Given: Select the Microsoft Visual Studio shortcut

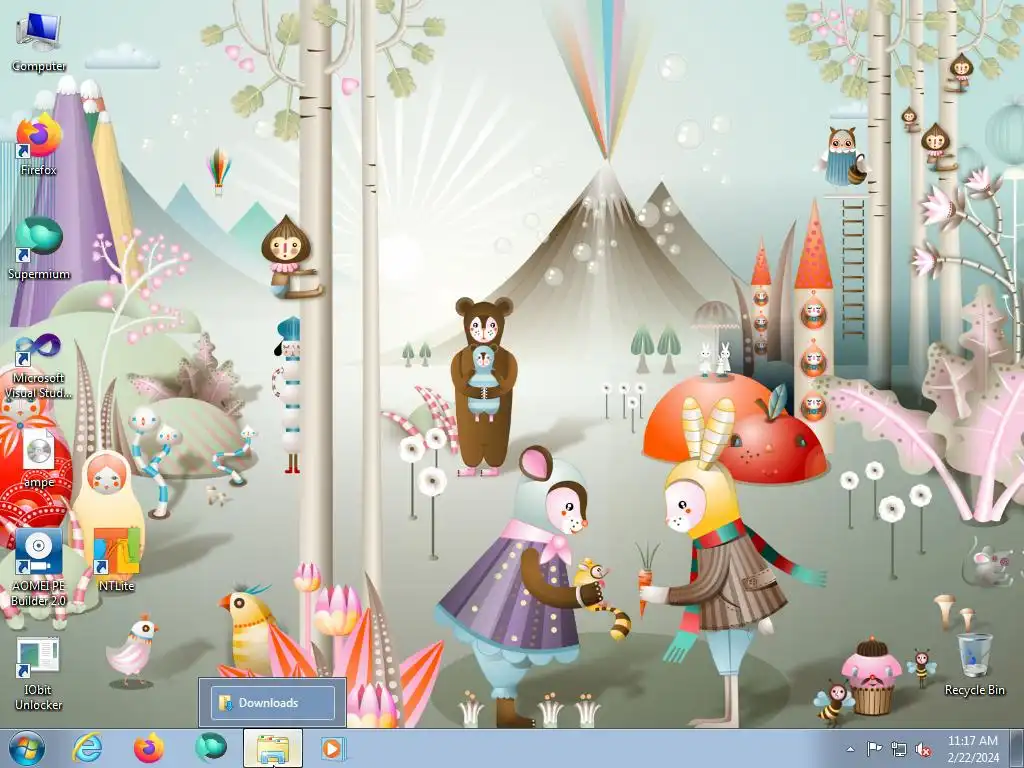Looking at the screenshot, I should tap(39, 366).
